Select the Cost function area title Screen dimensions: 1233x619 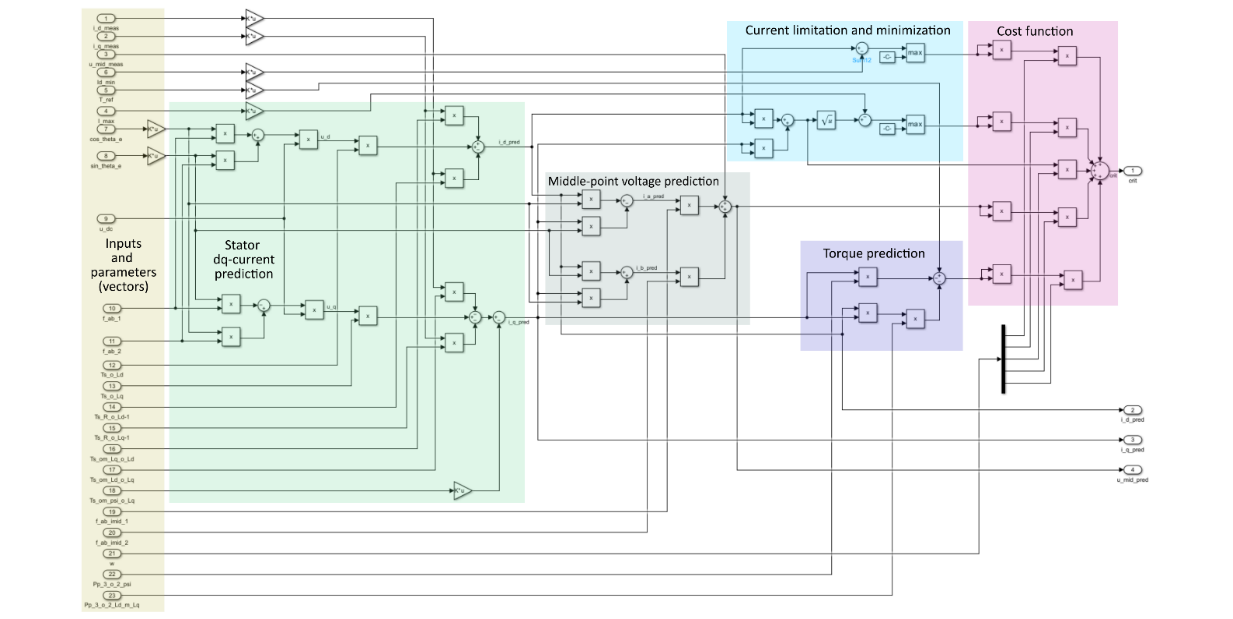point(1034,31)
